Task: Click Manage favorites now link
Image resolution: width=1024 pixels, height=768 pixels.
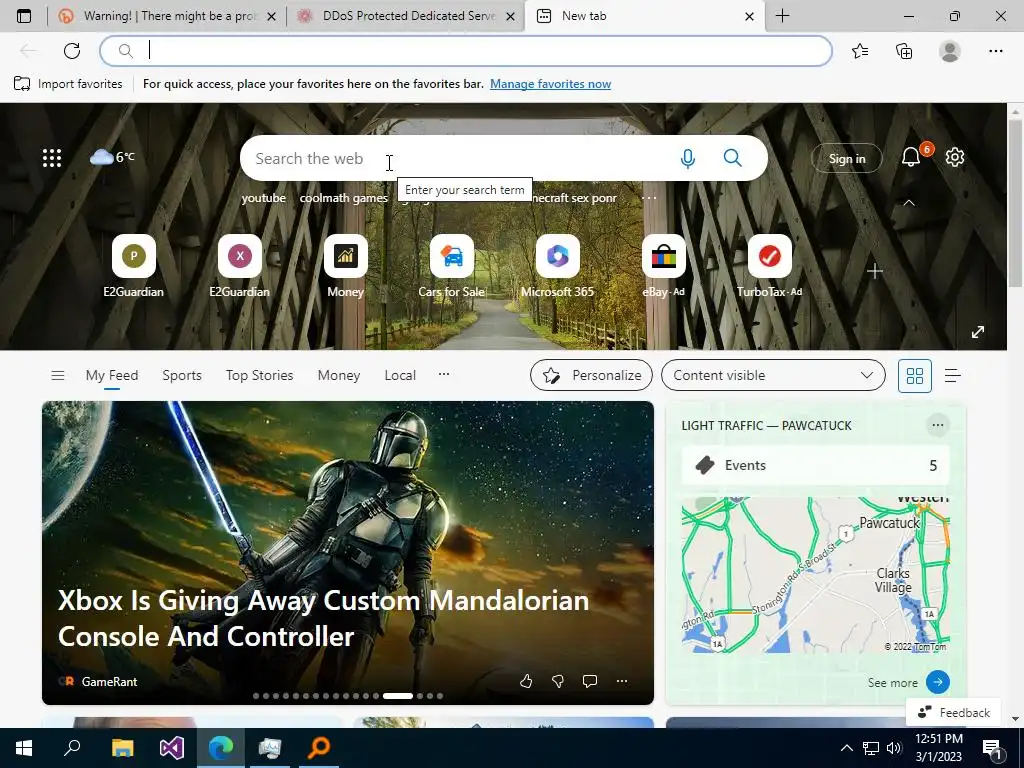Action: point(551,84)
